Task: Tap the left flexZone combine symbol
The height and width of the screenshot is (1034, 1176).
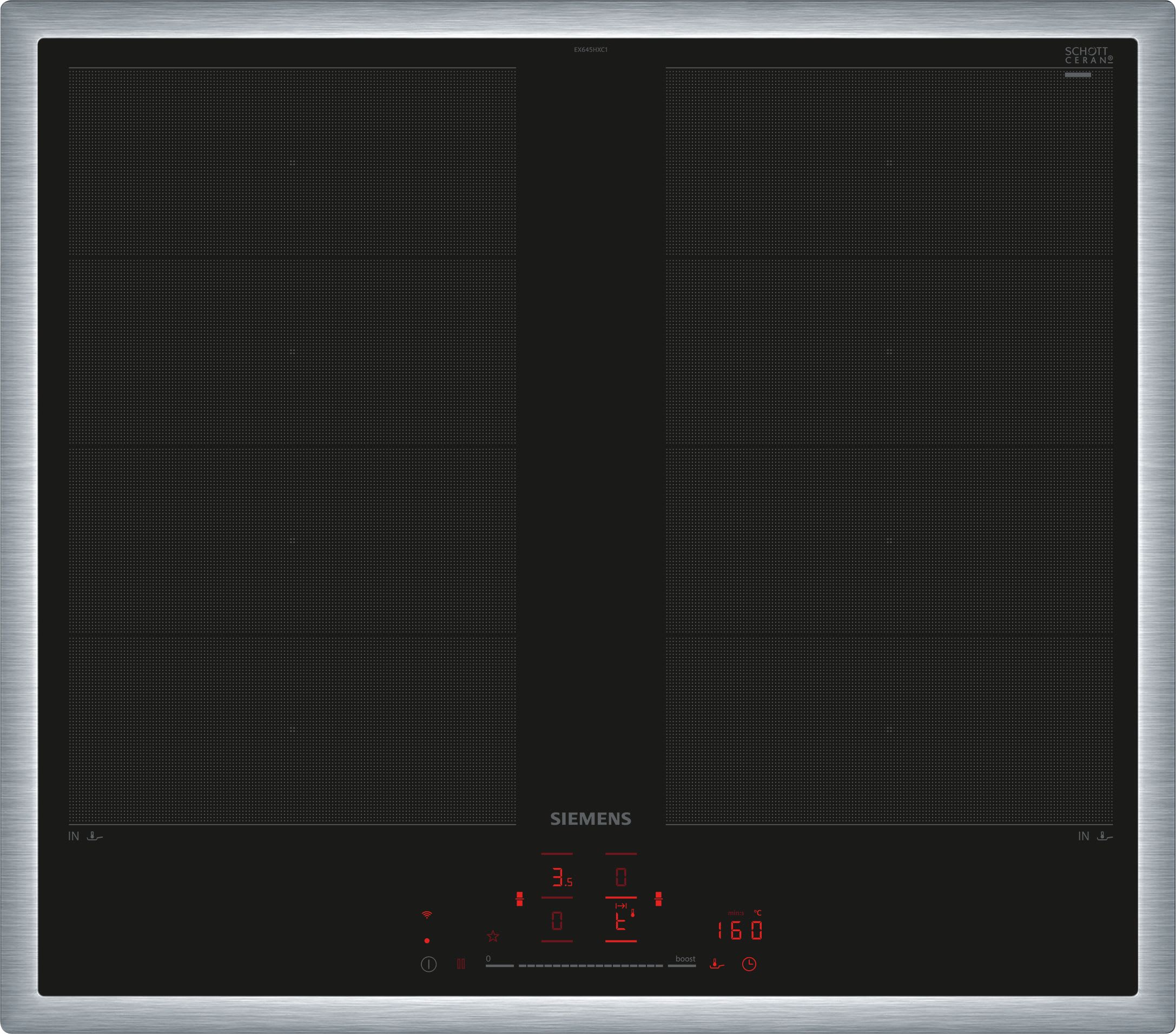Action: (x=519, y=899)
